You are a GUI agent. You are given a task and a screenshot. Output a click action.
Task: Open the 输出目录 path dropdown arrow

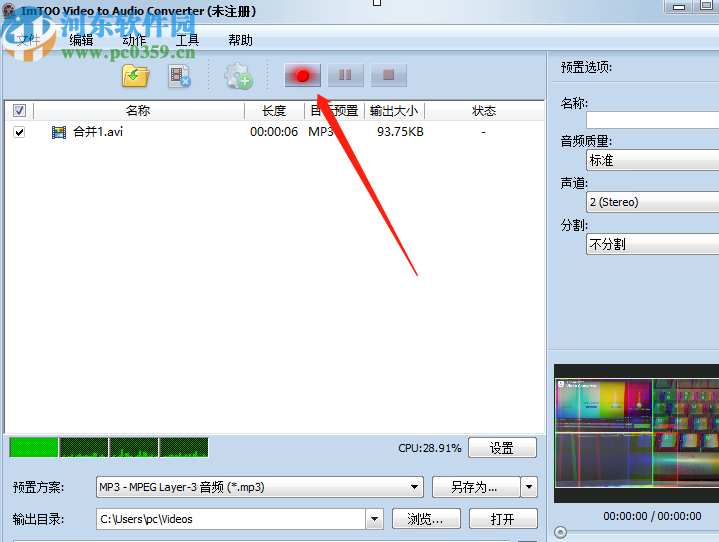pyautogui.click(x=374, y=519)
